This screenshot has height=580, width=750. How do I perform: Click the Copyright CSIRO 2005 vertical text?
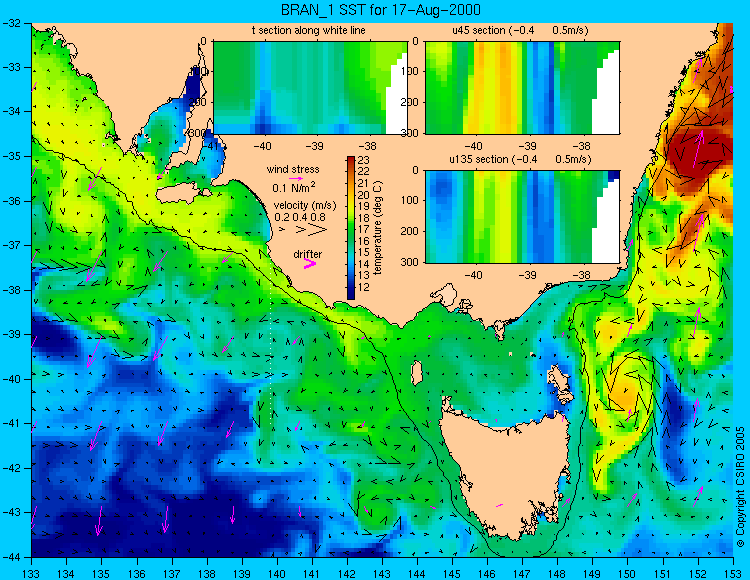point(740,487)
